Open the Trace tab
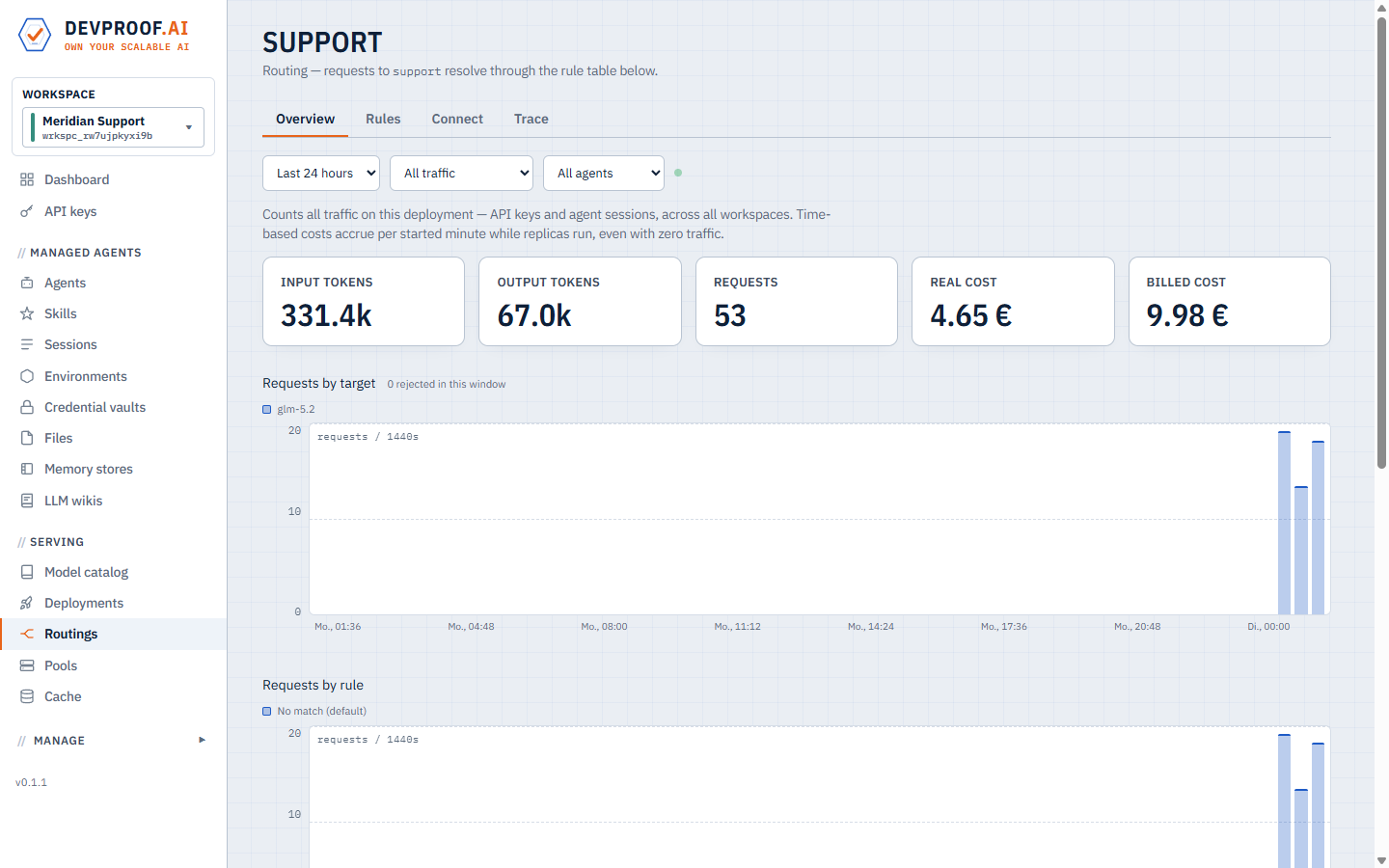Image resolution: width=1389 pixels, height=868 pixels. pos(531,119)
